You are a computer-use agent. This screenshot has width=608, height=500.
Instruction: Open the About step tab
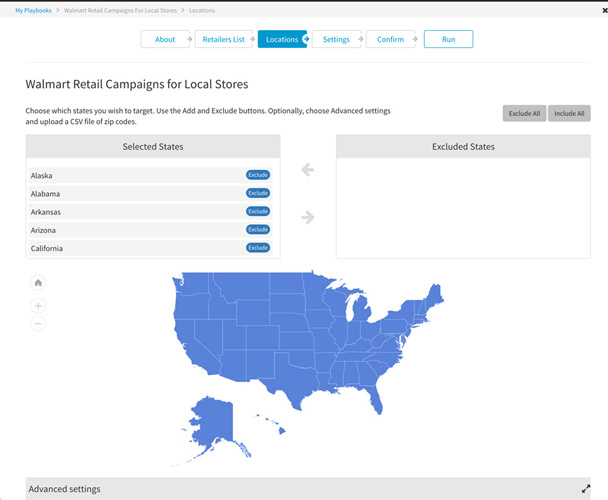[165, 39]
